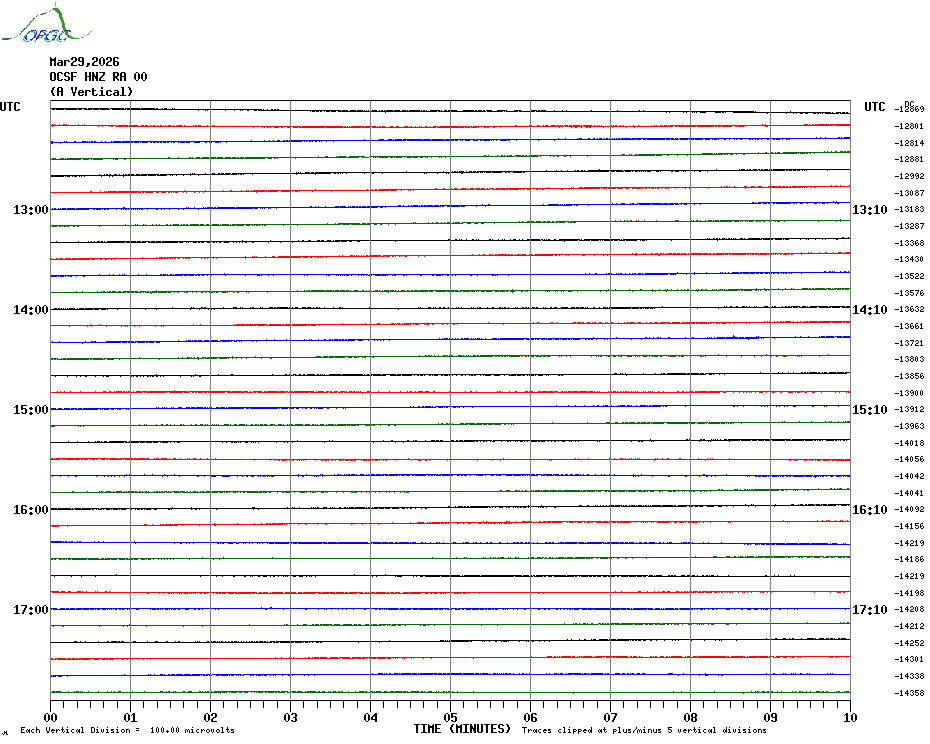This screenshot has width=930, height=744.
Task: Click the OCSF HNZ RA 00 station label
Action: (x=98, y=77)
